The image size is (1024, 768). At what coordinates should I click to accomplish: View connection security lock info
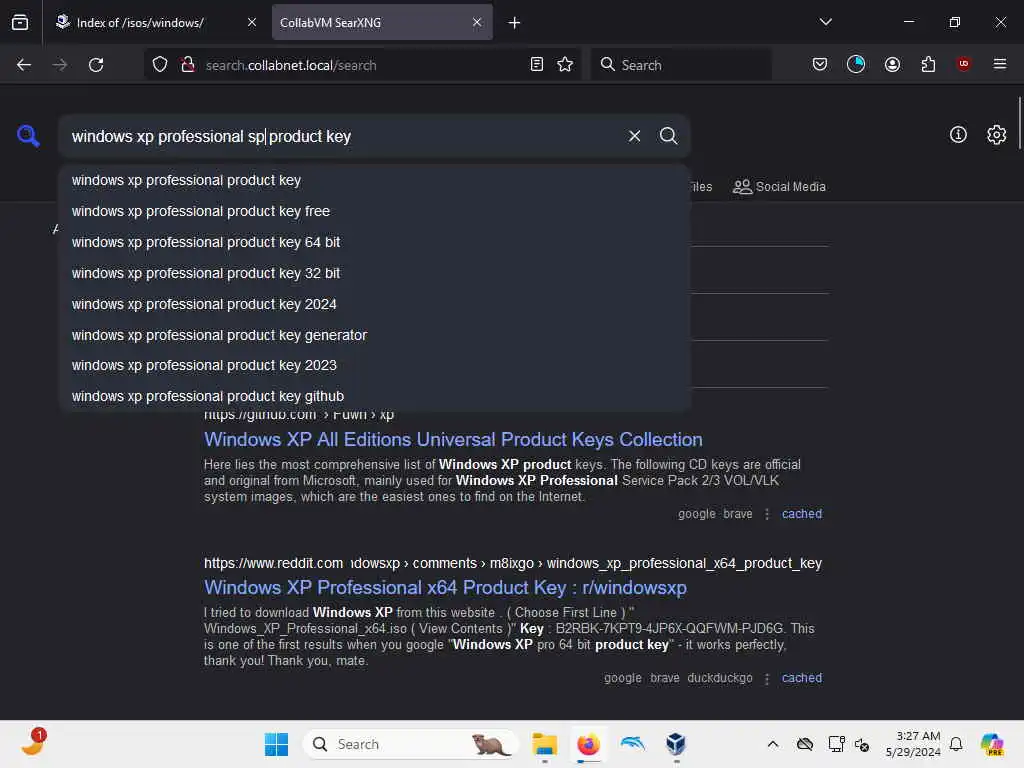(x=187, y=65)
